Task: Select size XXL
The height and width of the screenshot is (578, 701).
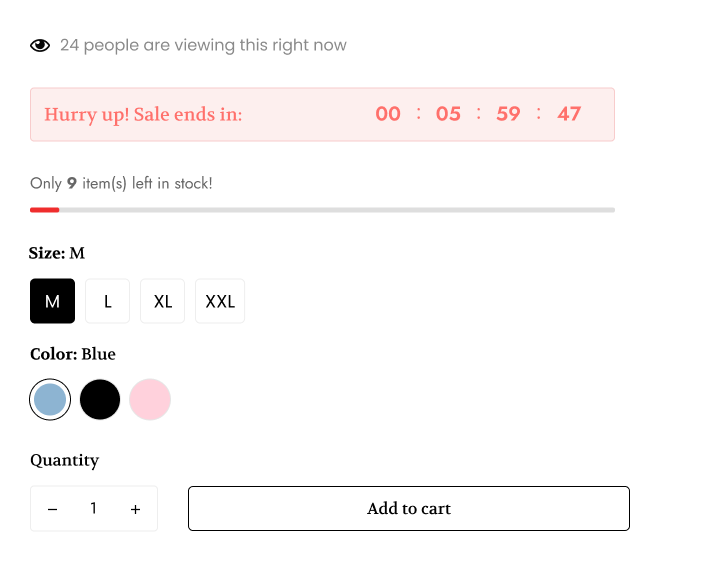Action: pyautogui.click(x=220, y=301)
